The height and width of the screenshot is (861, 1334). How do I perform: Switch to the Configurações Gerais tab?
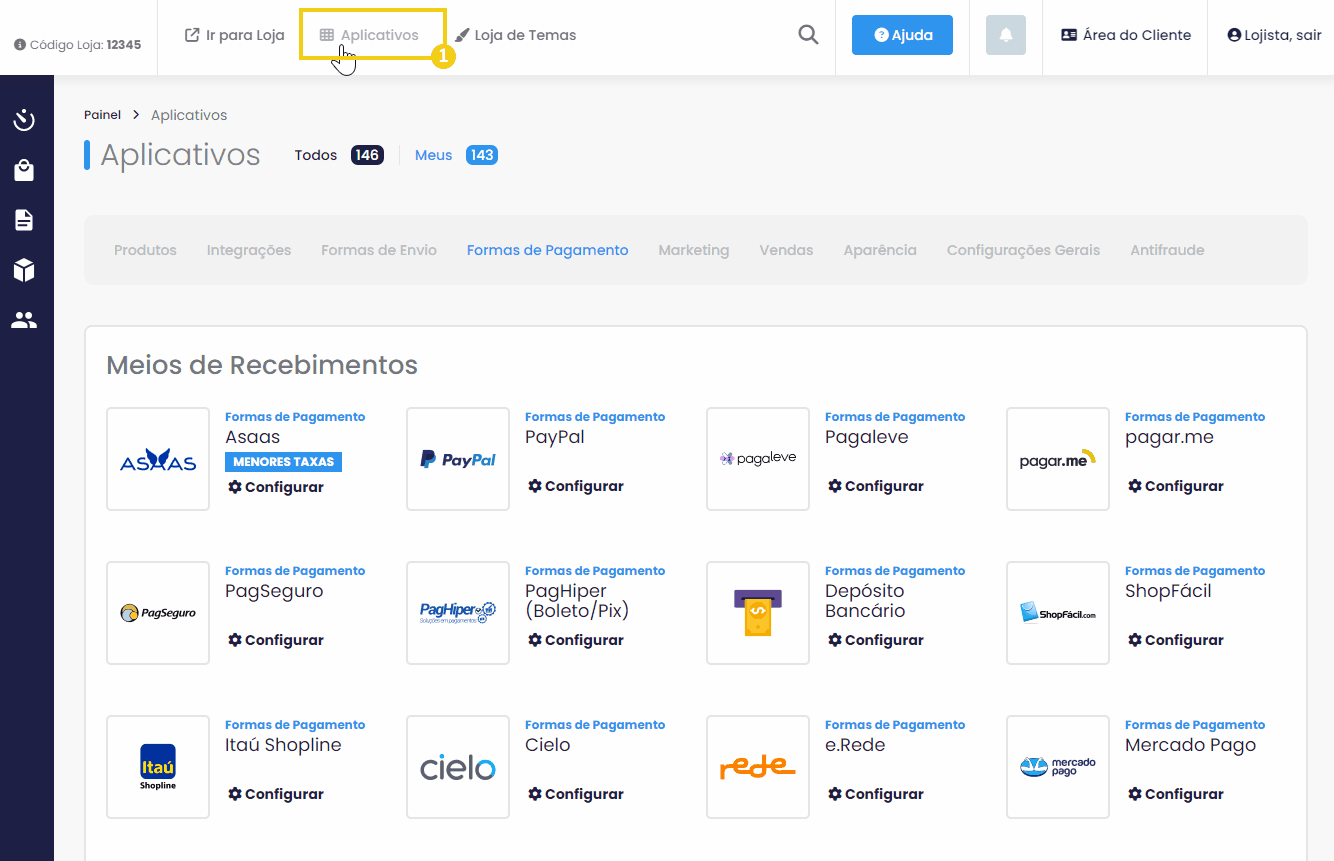(1023, 250)
